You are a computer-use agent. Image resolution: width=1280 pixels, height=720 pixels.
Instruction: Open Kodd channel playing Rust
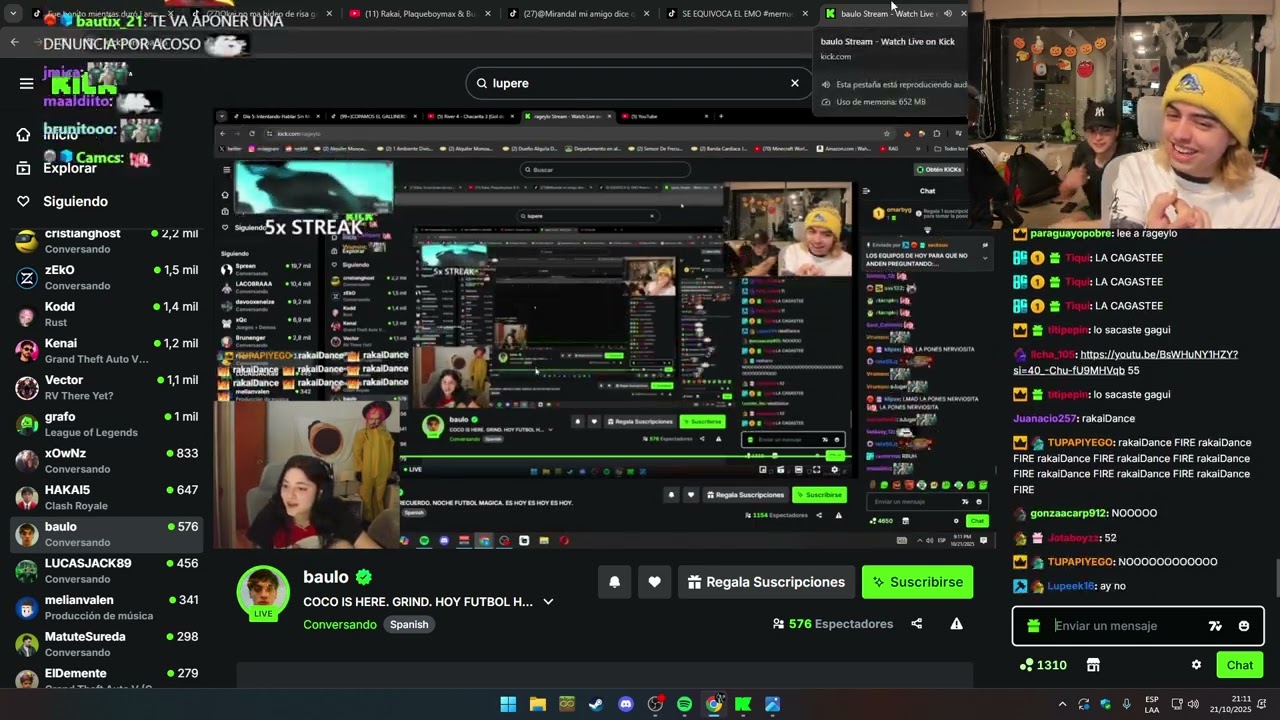tap(107, 314)
